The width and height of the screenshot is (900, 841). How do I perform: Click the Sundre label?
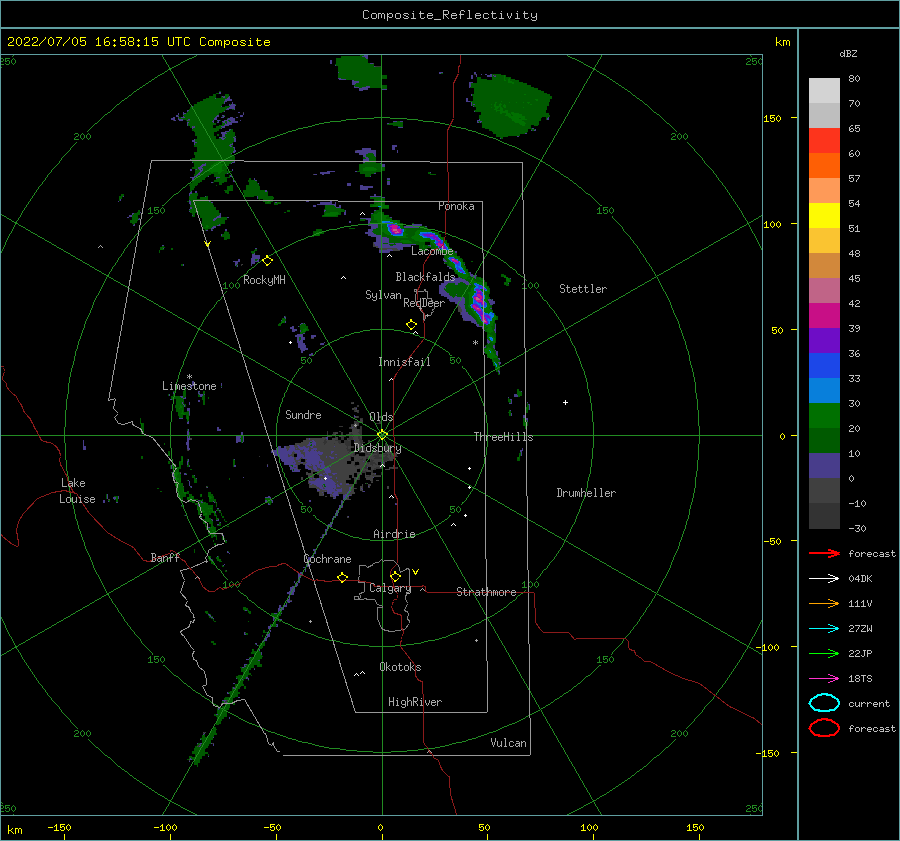[303, 414]
